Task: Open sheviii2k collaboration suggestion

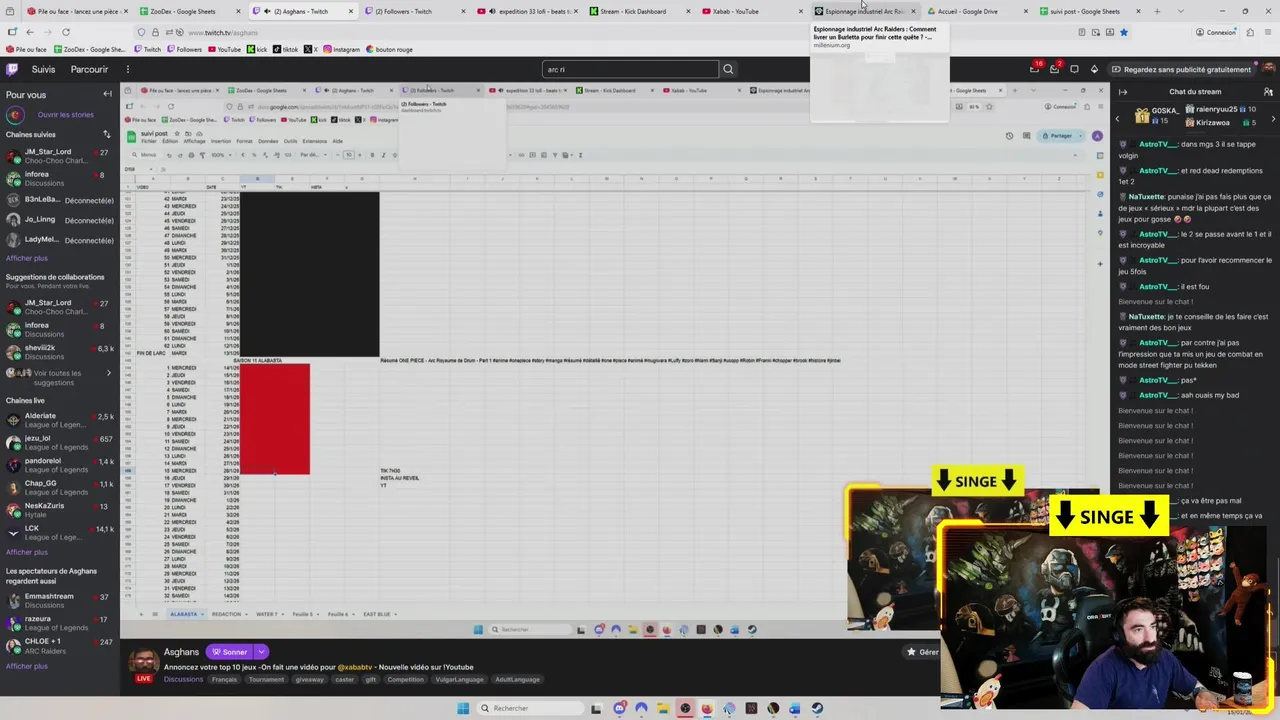Action: [x=60, y=352]
